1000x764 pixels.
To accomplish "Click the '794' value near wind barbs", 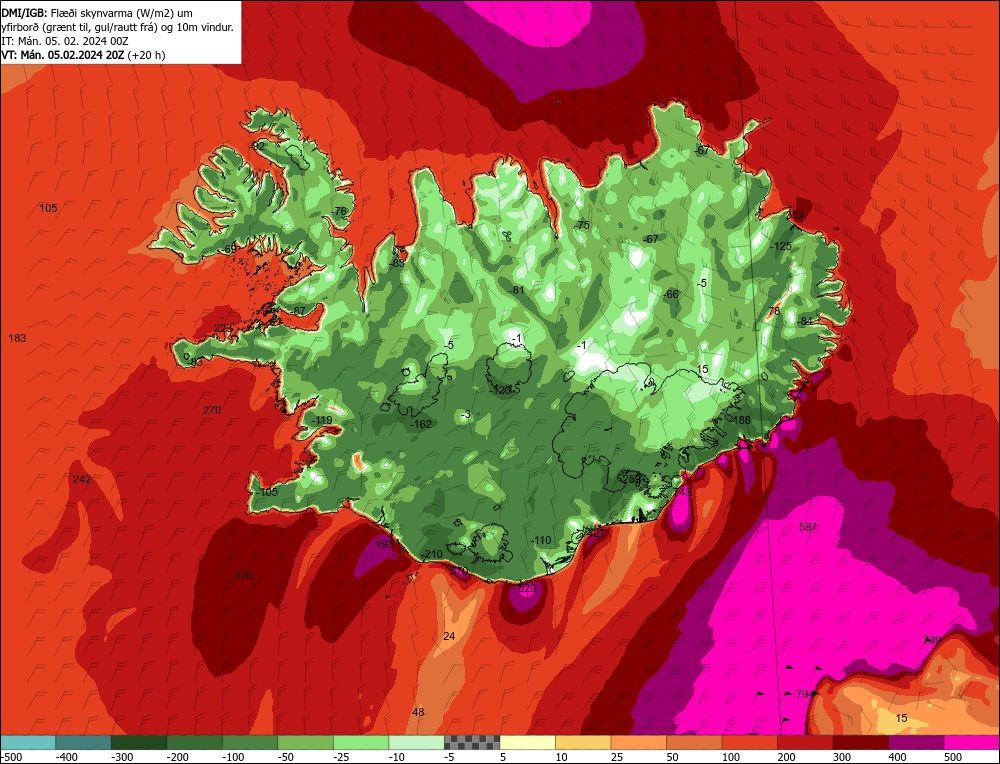I will (x=805, y=693).
